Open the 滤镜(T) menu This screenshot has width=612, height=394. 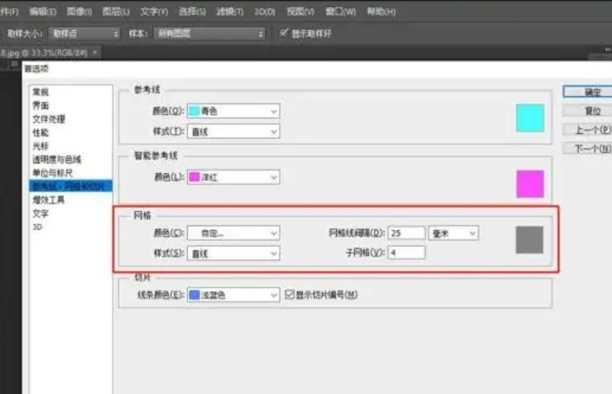coord(230,12)
